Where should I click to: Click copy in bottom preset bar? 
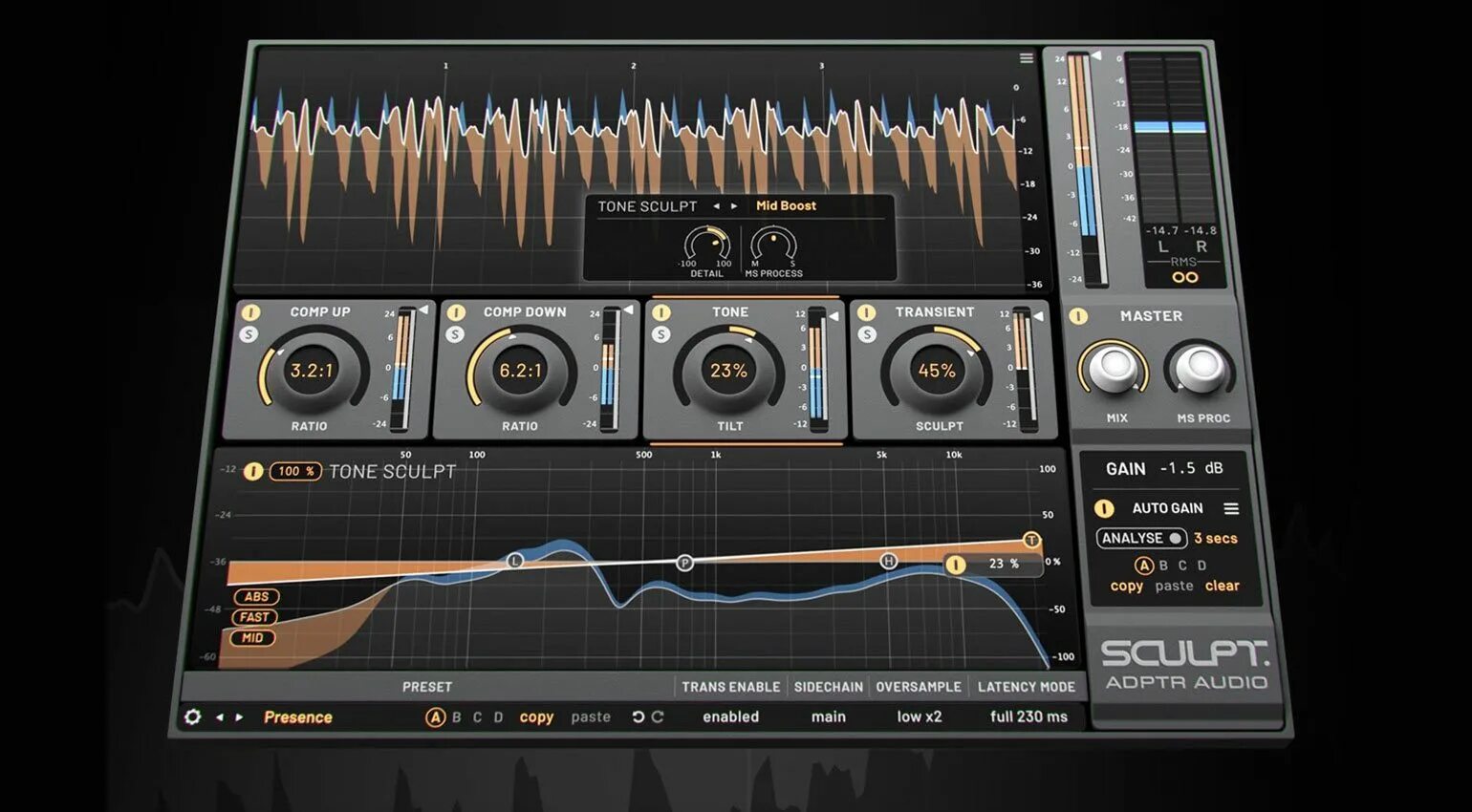tap(536, 717)
